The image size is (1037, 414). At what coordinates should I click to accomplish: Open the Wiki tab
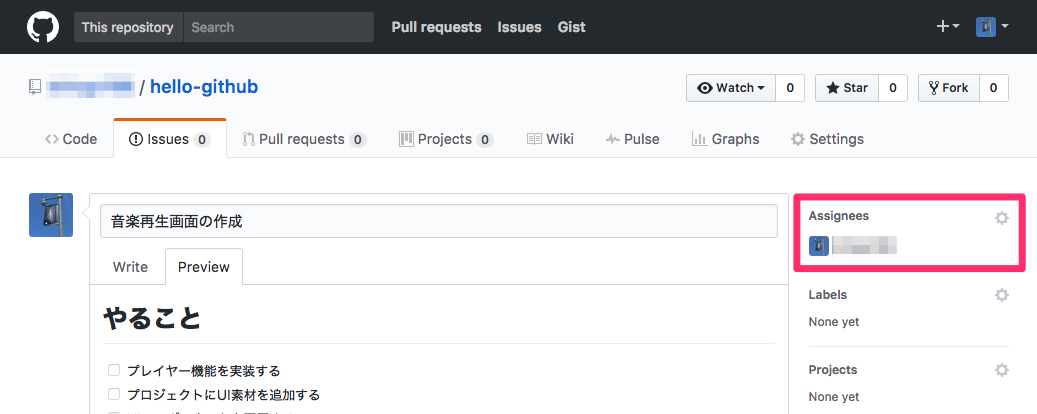(550, 139)
